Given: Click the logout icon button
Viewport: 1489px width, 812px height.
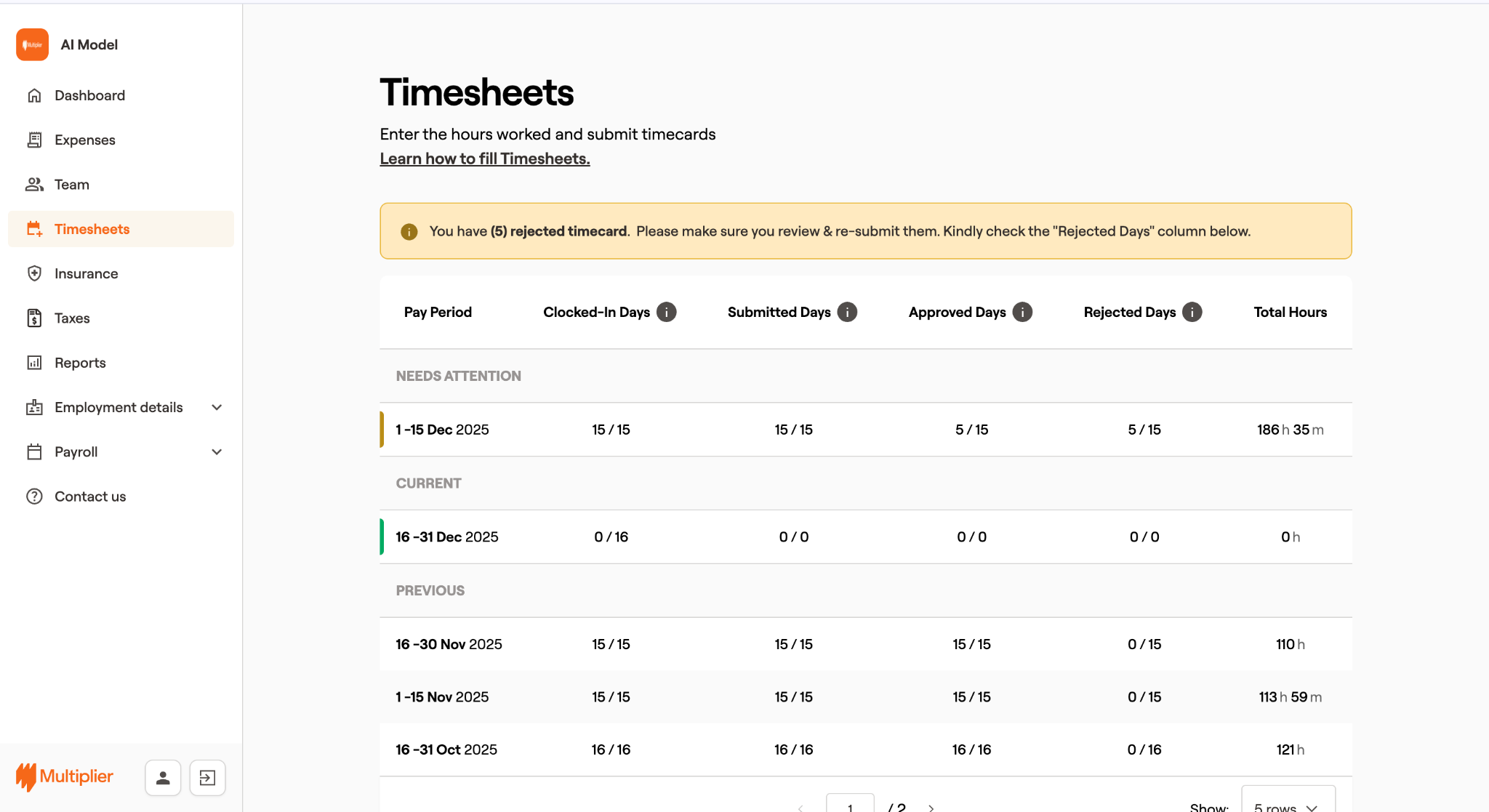Looking at the screenshot, I should pos(207,778).
